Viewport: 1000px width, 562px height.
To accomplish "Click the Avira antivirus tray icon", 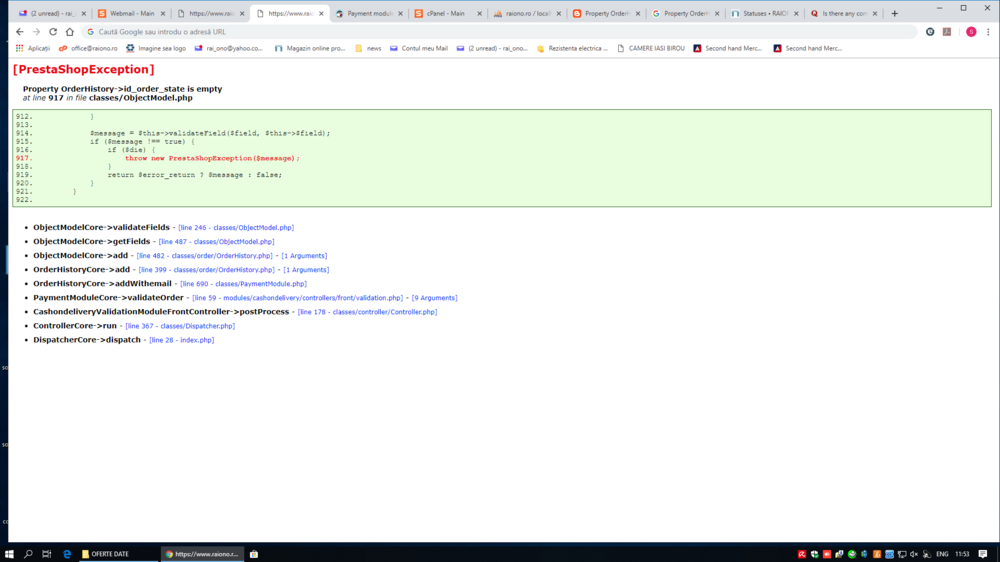I will tap(802, 554).
